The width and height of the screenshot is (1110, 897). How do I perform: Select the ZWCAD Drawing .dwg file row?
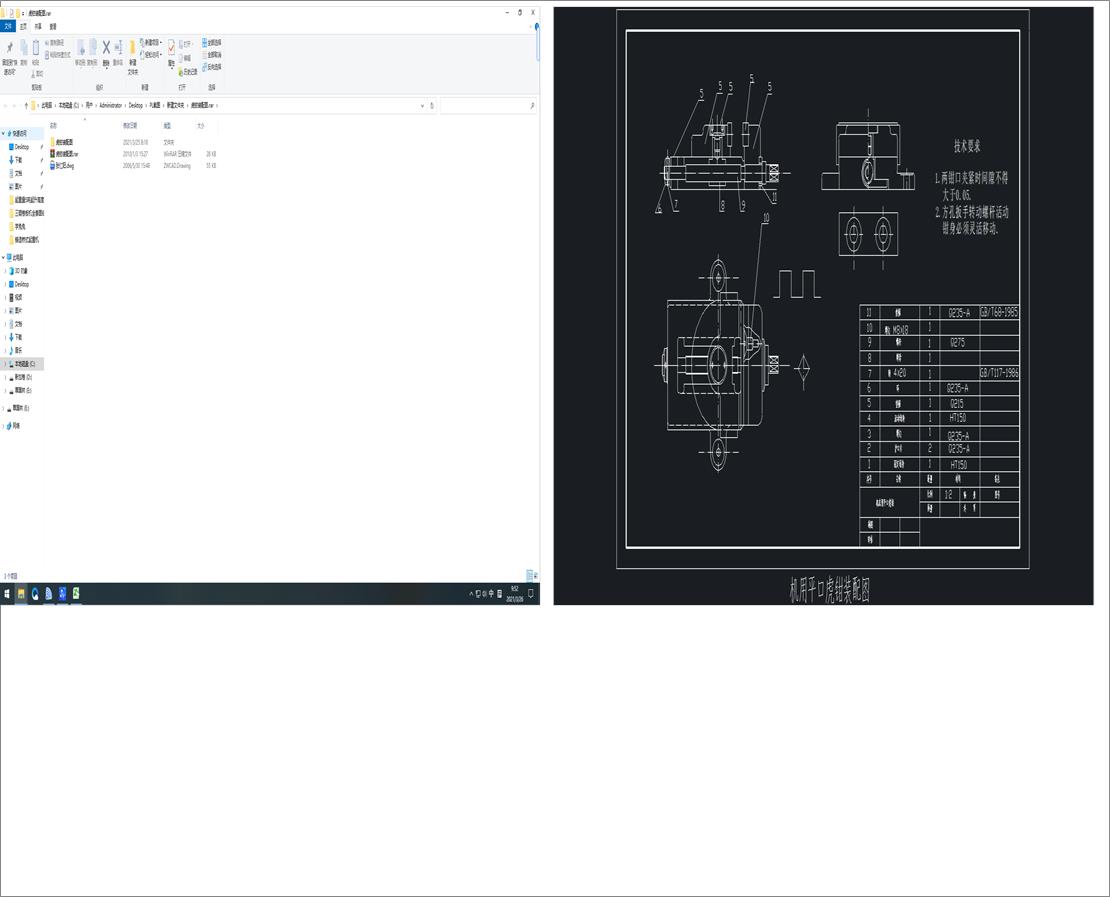[133, 166]
